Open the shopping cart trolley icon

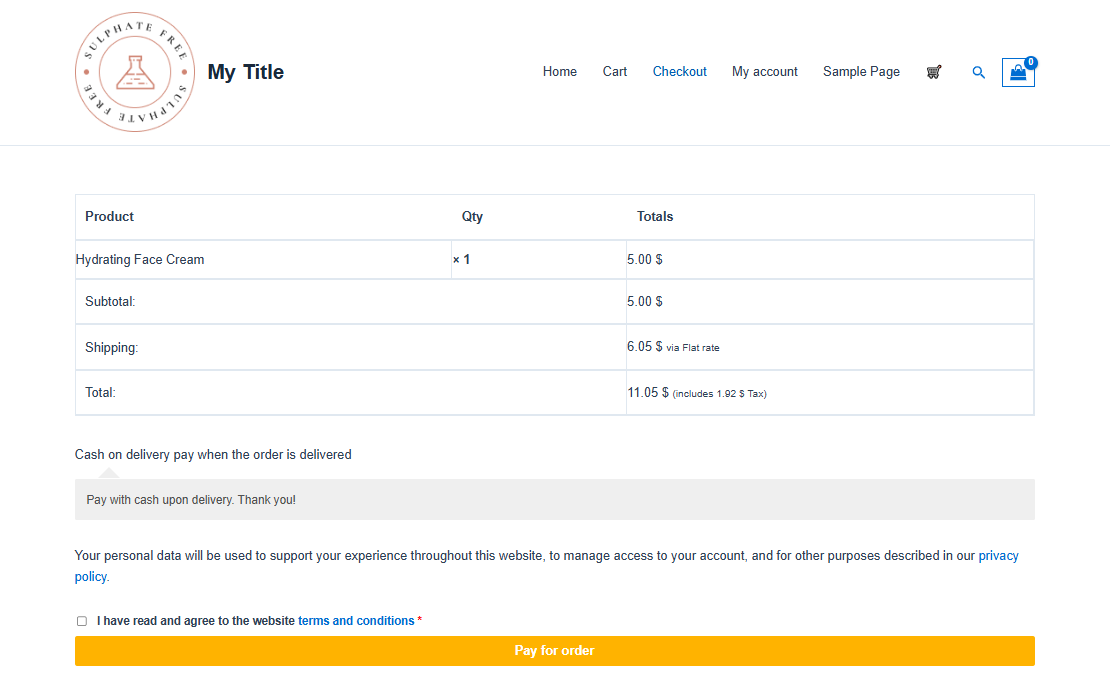(934, 72)
